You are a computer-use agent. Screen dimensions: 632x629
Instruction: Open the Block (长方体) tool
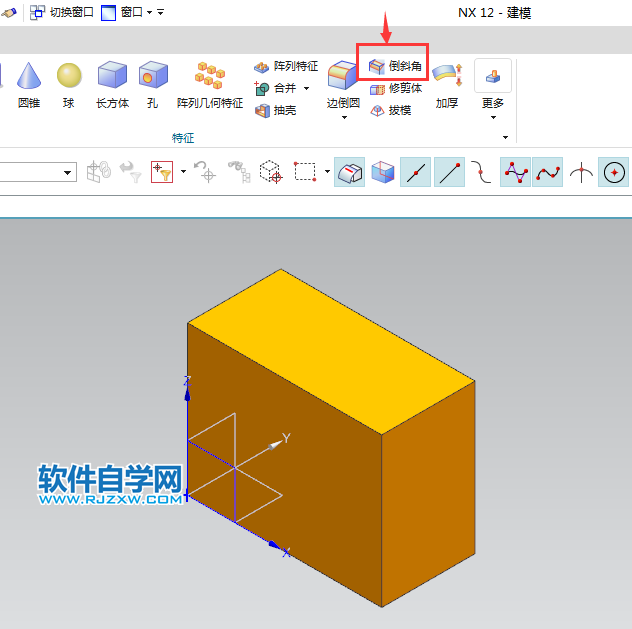pos(112,85)
